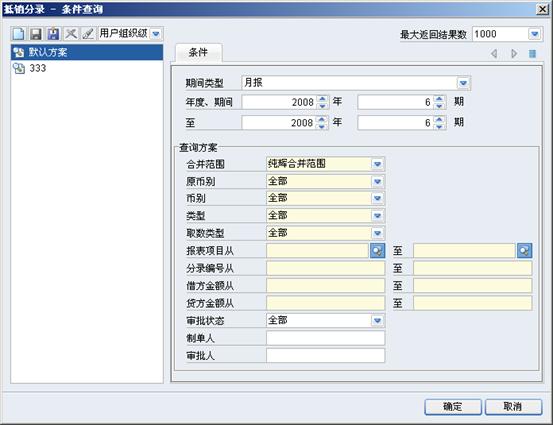The height and width of the screenshot is (425, 553).
Task: Expand the 期间类型 dropdown
Action: click(x=463, y=83)
